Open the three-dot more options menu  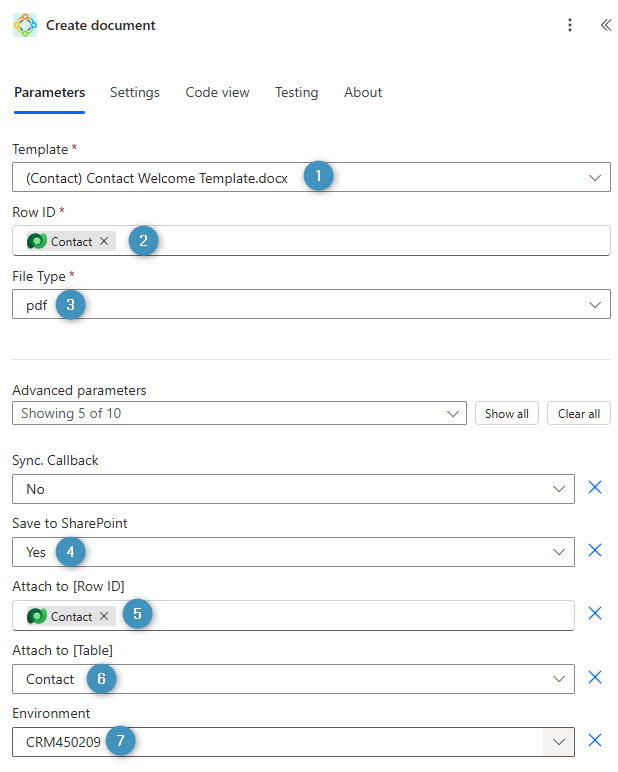[570, 25]
